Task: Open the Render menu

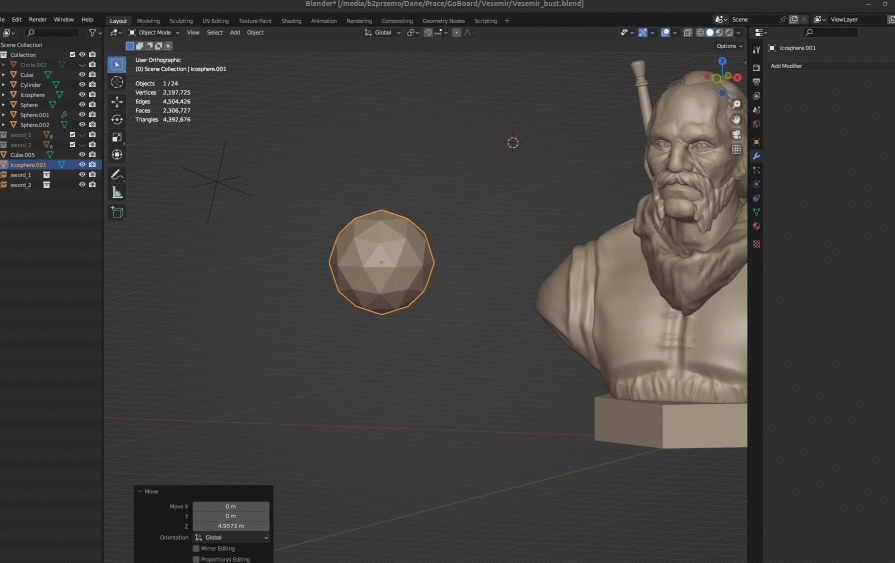Action: point(38,20)
